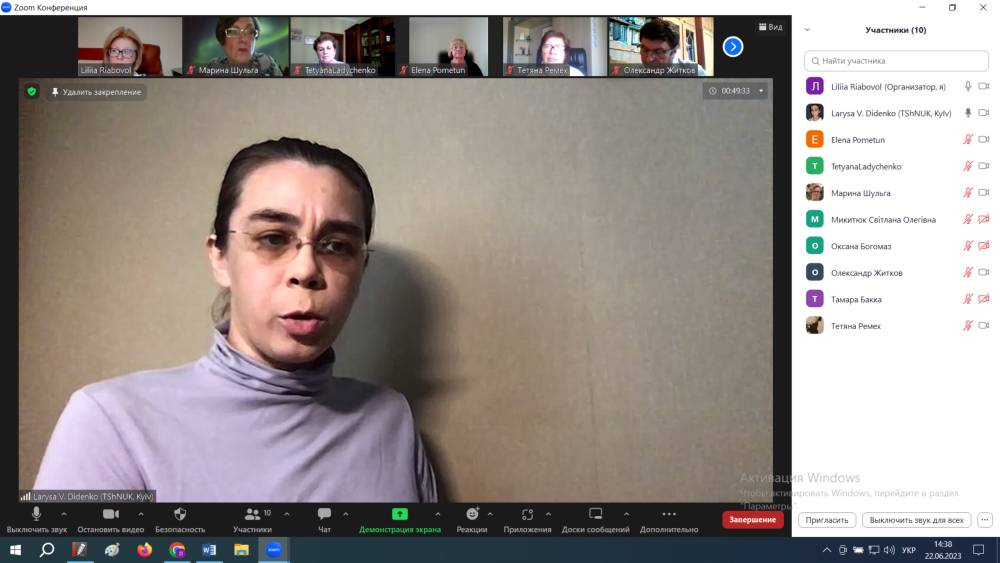Collapse the Участники (10) panel chevron

point(807,30)
